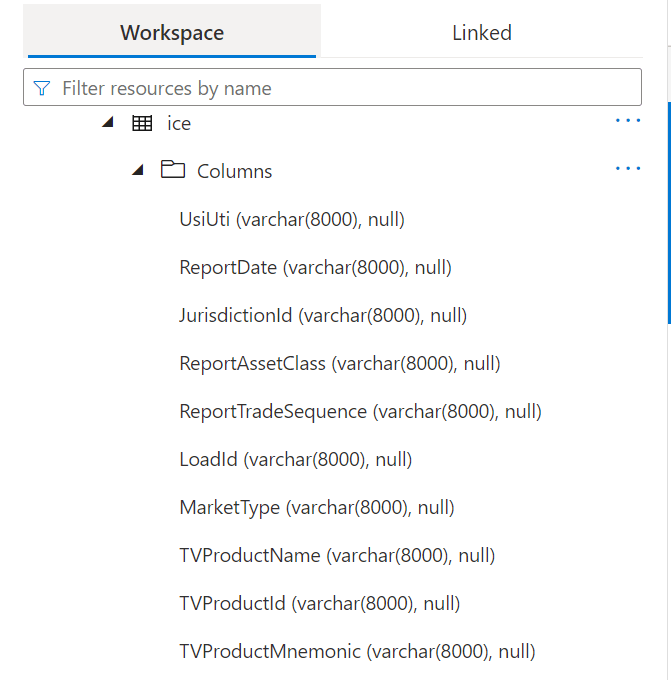This screenshot has width=671, height=680.
Task: Select the JurisdictionId column
Action: (323, 315)
